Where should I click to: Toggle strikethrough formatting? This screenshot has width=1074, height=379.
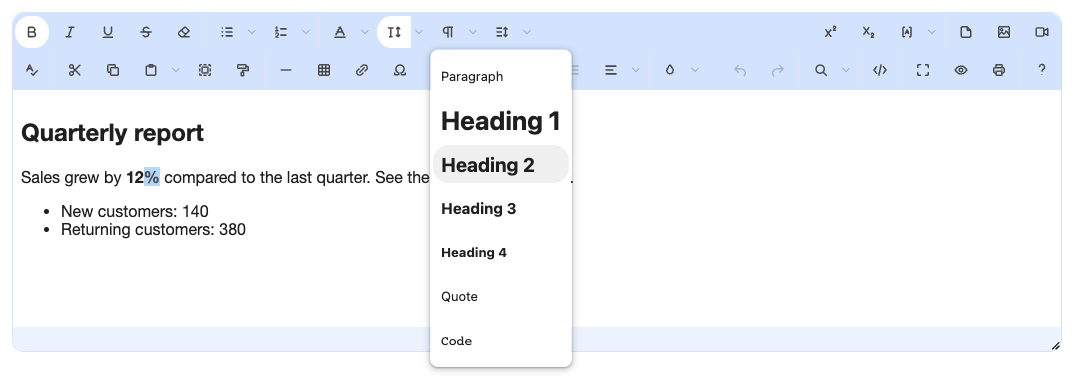coord(146,32)
